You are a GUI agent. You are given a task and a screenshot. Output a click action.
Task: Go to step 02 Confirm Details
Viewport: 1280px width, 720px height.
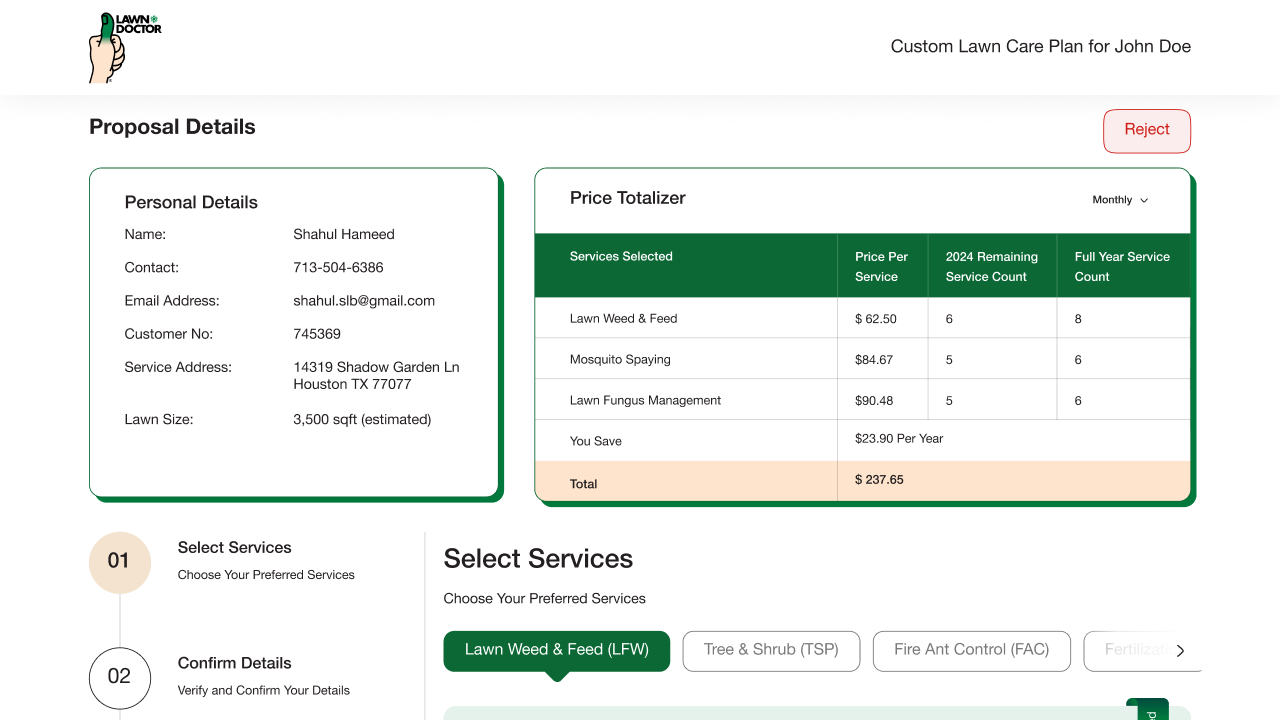click(119, 677)
